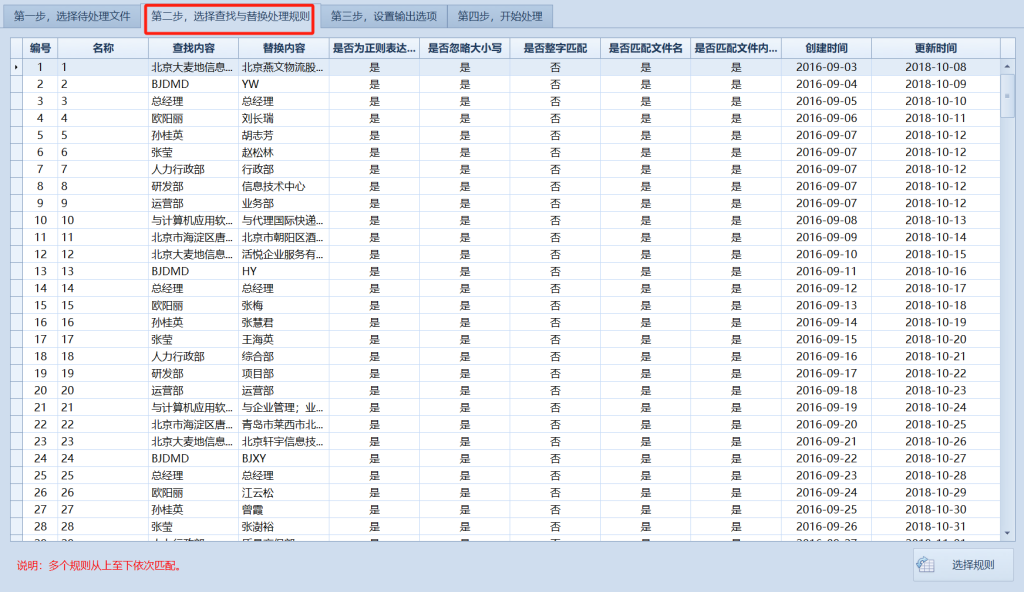Viewport: 1024px width, 592px height.
Task: Click the 是否整字匹配 column header
Action: coord(554,48)
